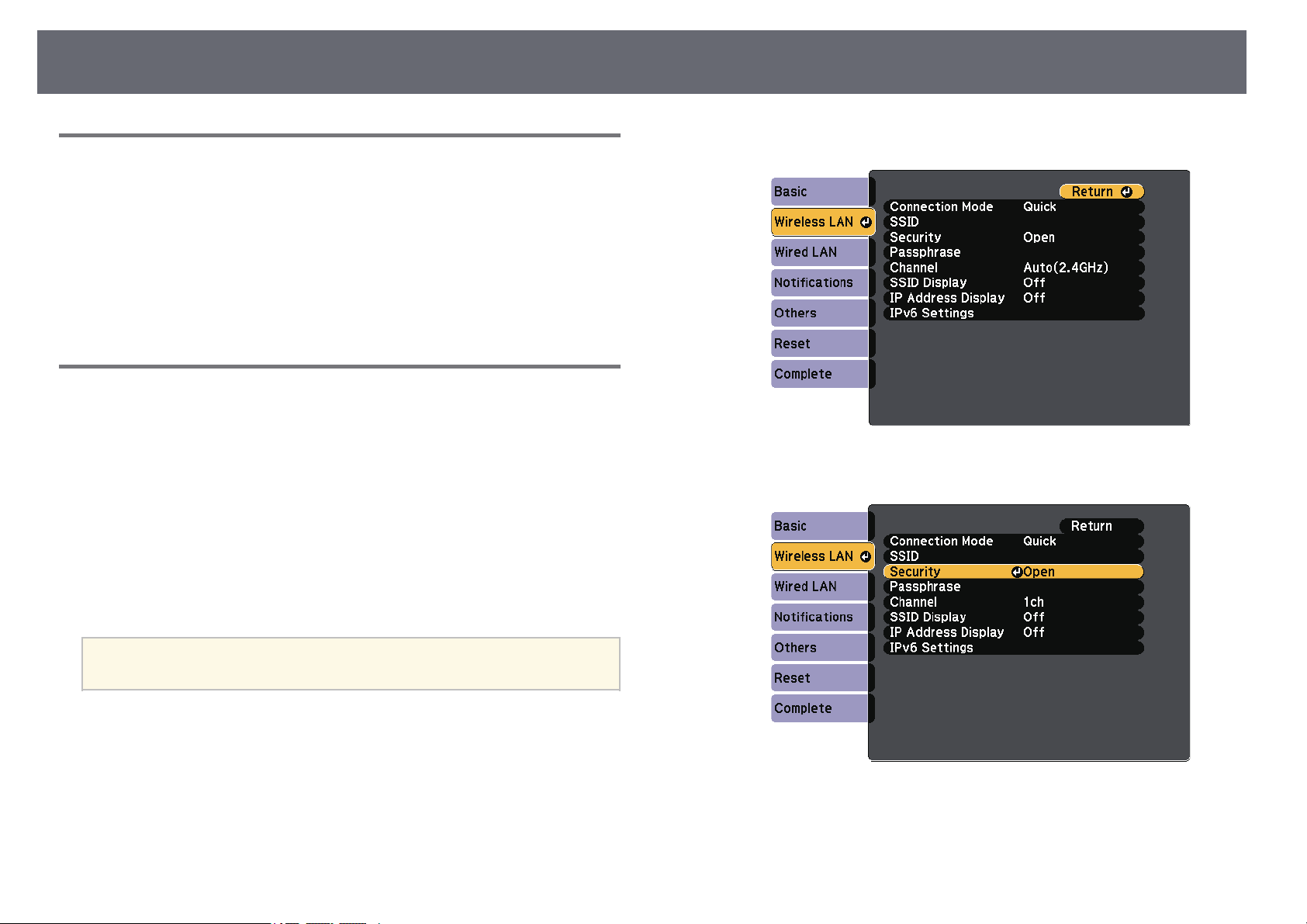Select Connection Mode row in 1ch menu
Image resolution: width=1307 pixels, height=924 pixels.
click(x=1014, y=542)
